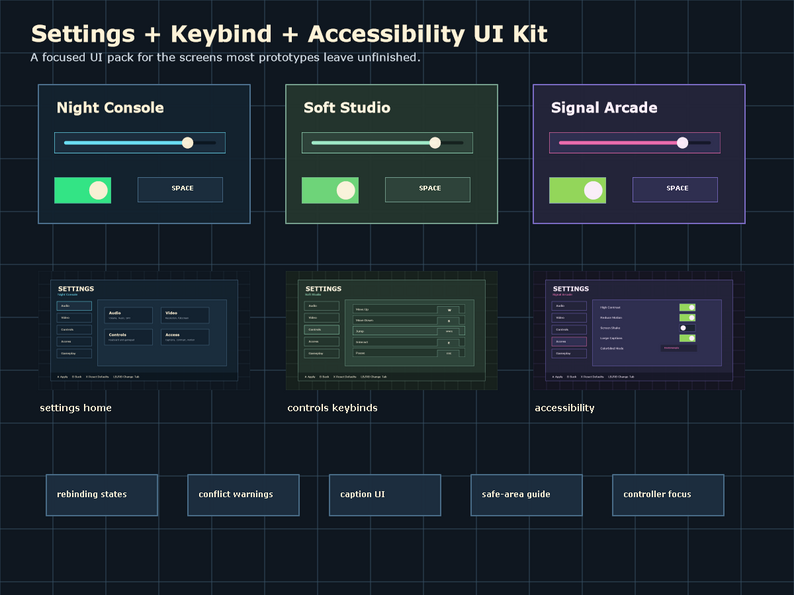Click the cyan slider in Night Console
This screenshot has width=794, height=595.
click(140, 143)
